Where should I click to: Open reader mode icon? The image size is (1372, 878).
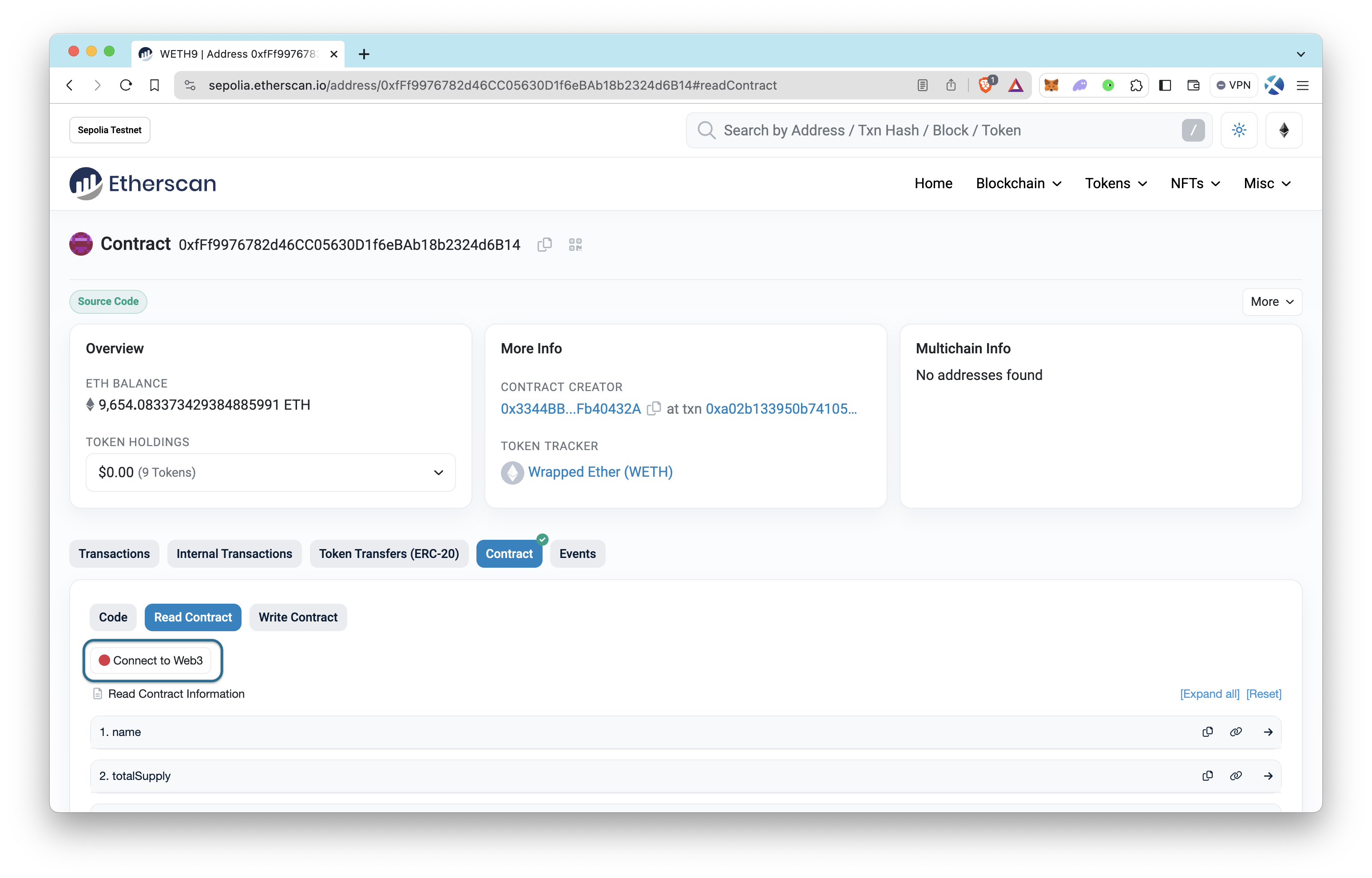922,85
